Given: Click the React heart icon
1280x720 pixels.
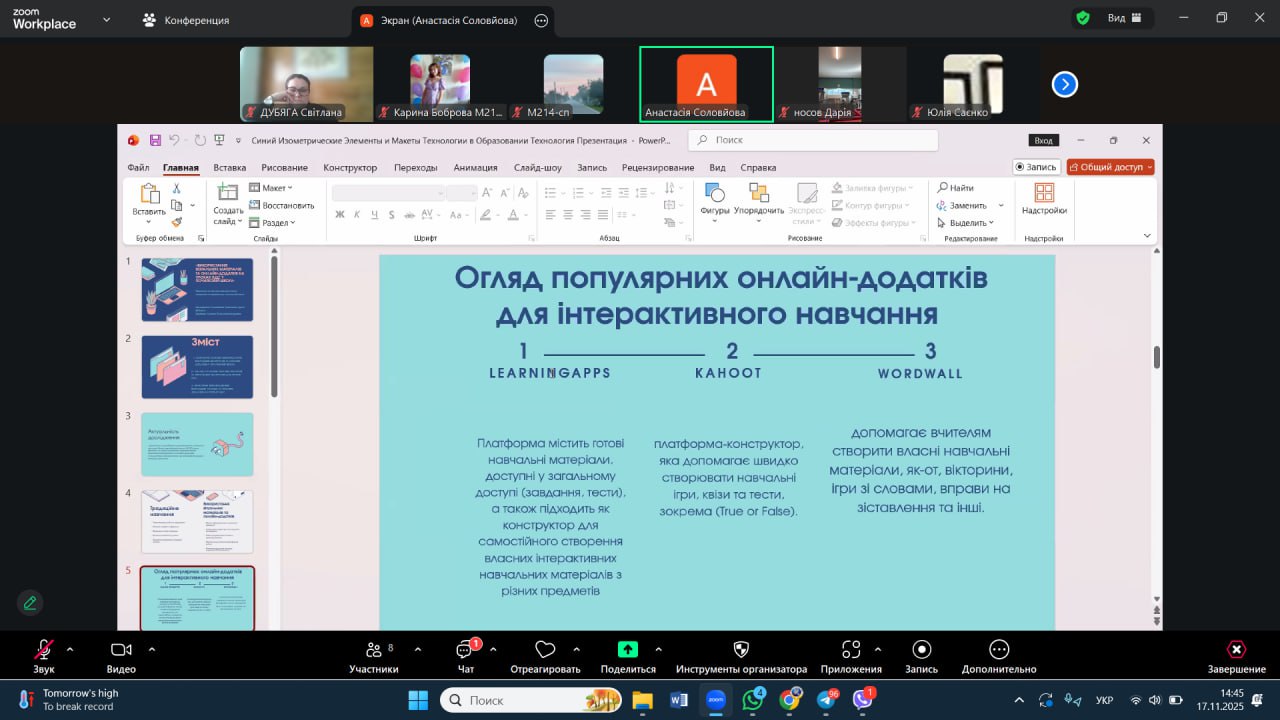Looking at the screenshot, I should [x=545, y=650].
